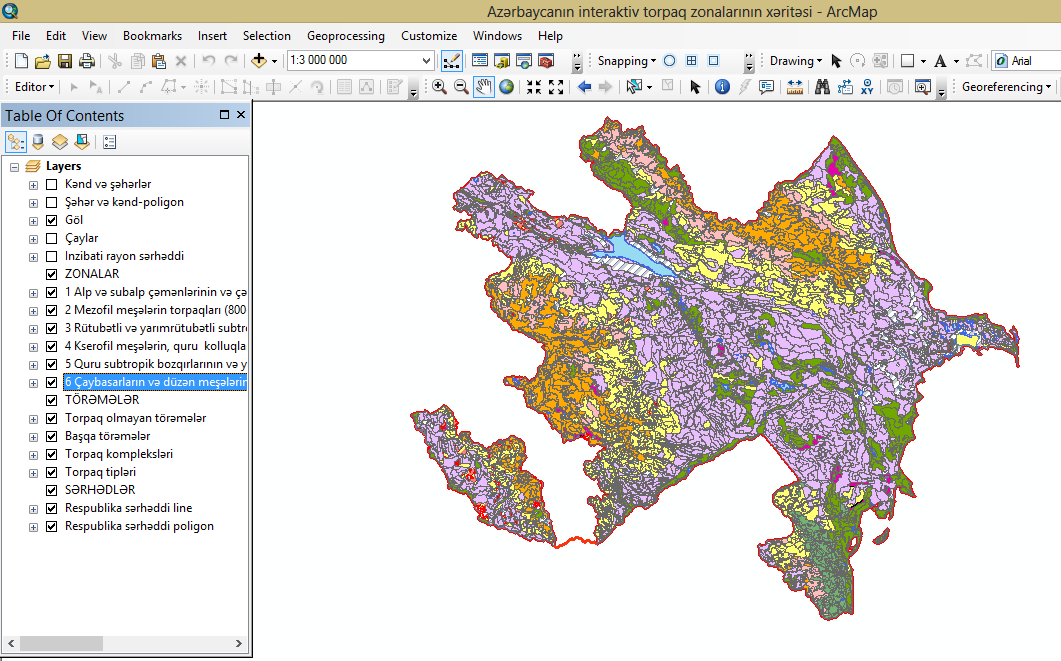
Task: Select the Pan hand tool
Action: [484, 87]
